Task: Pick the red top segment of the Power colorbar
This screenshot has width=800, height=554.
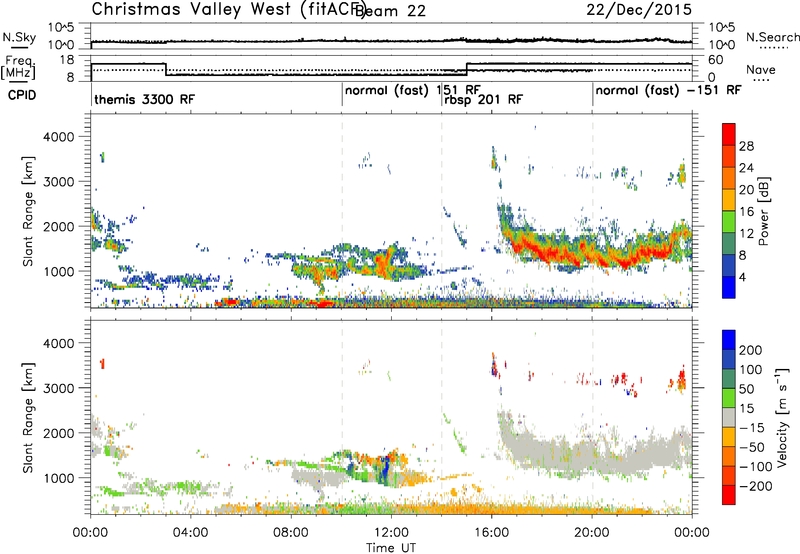Action: click(729, 134)
